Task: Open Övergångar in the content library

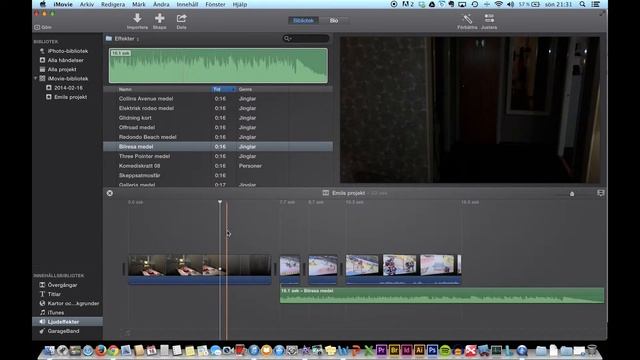Action: click(62, 285)
